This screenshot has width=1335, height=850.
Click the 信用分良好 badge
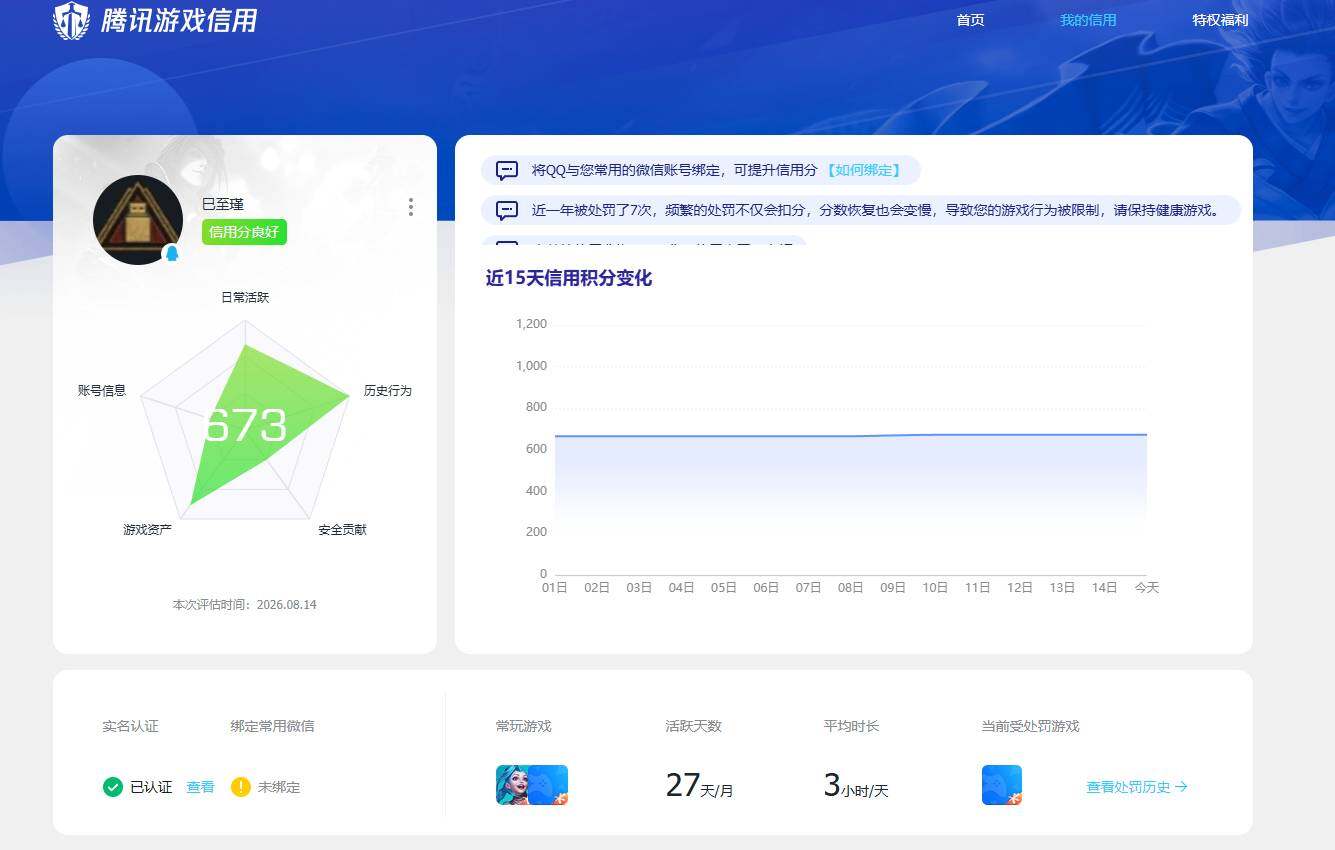coord(244,232)
